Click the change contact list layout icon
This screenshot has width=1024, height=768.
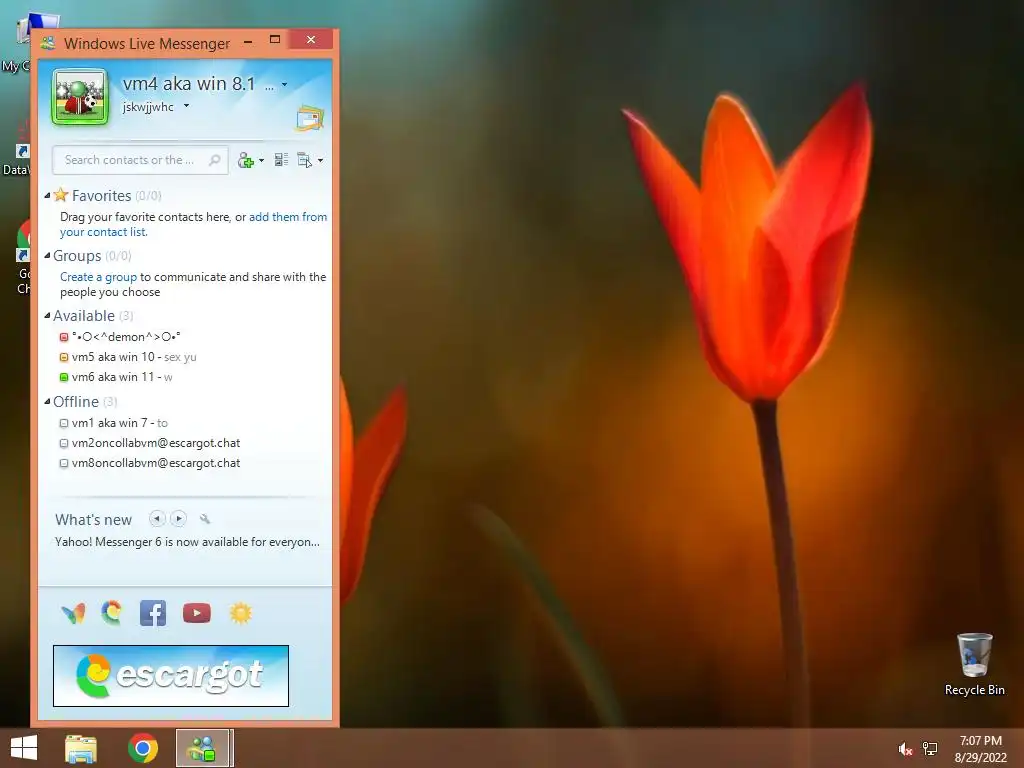coord(281,160)
